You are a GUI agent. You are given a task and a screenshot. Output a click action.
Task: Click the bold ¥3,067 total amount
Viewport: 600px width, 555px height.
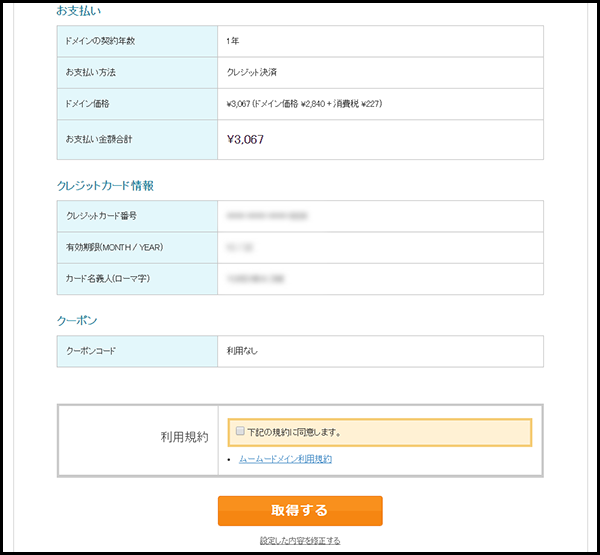[x=245, y=139]
